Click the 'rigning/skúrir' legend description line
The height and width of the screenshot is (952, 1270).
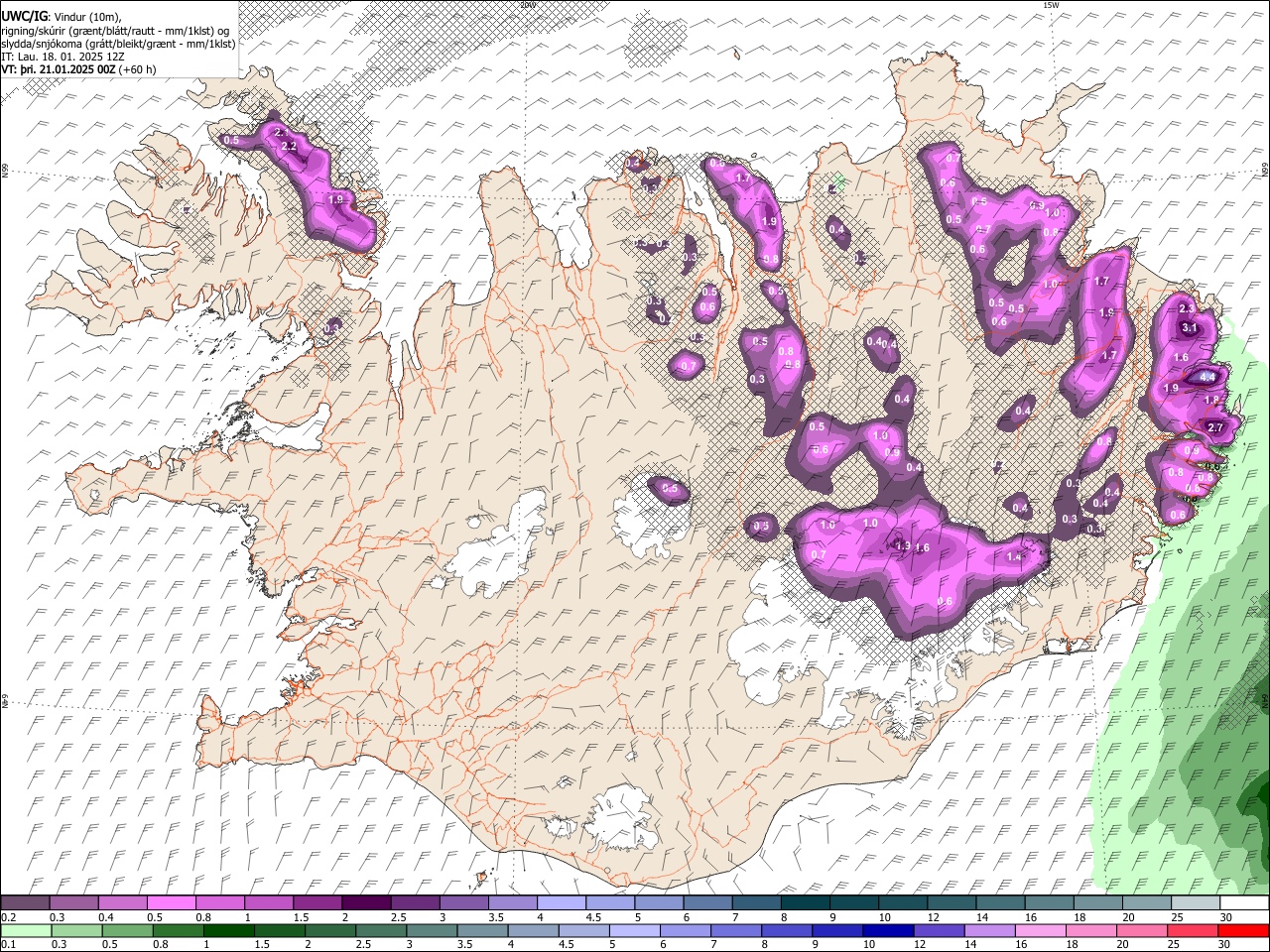[x=117, y=30]
